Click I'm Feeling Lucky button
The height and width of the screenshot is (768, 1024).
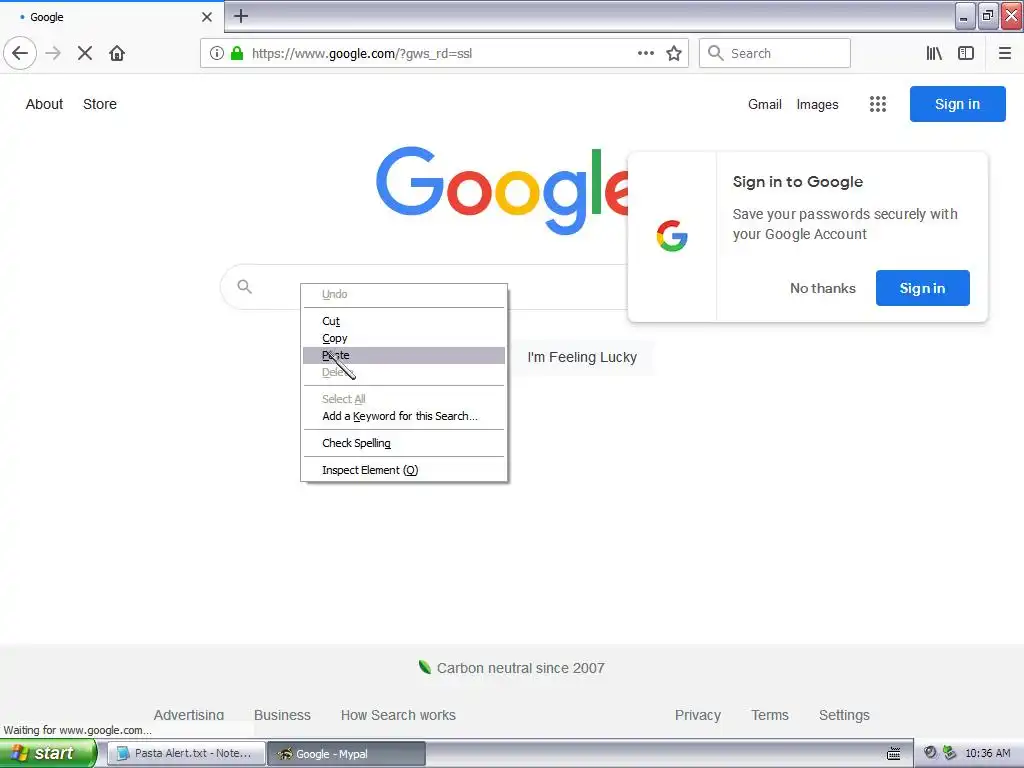(x=582, y=357)
